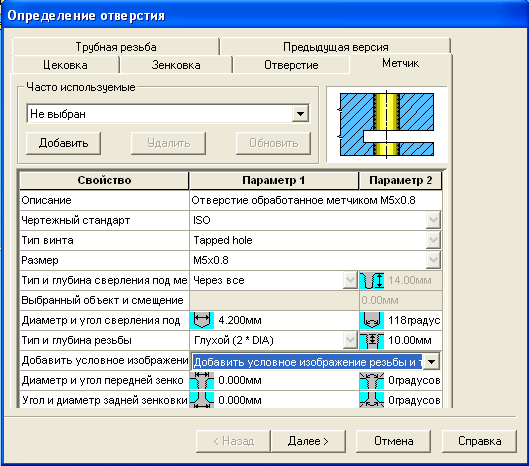529x466 pixels.
Task: Select the Выбранный объект и смещение label
Action: (x=102, y=300)
